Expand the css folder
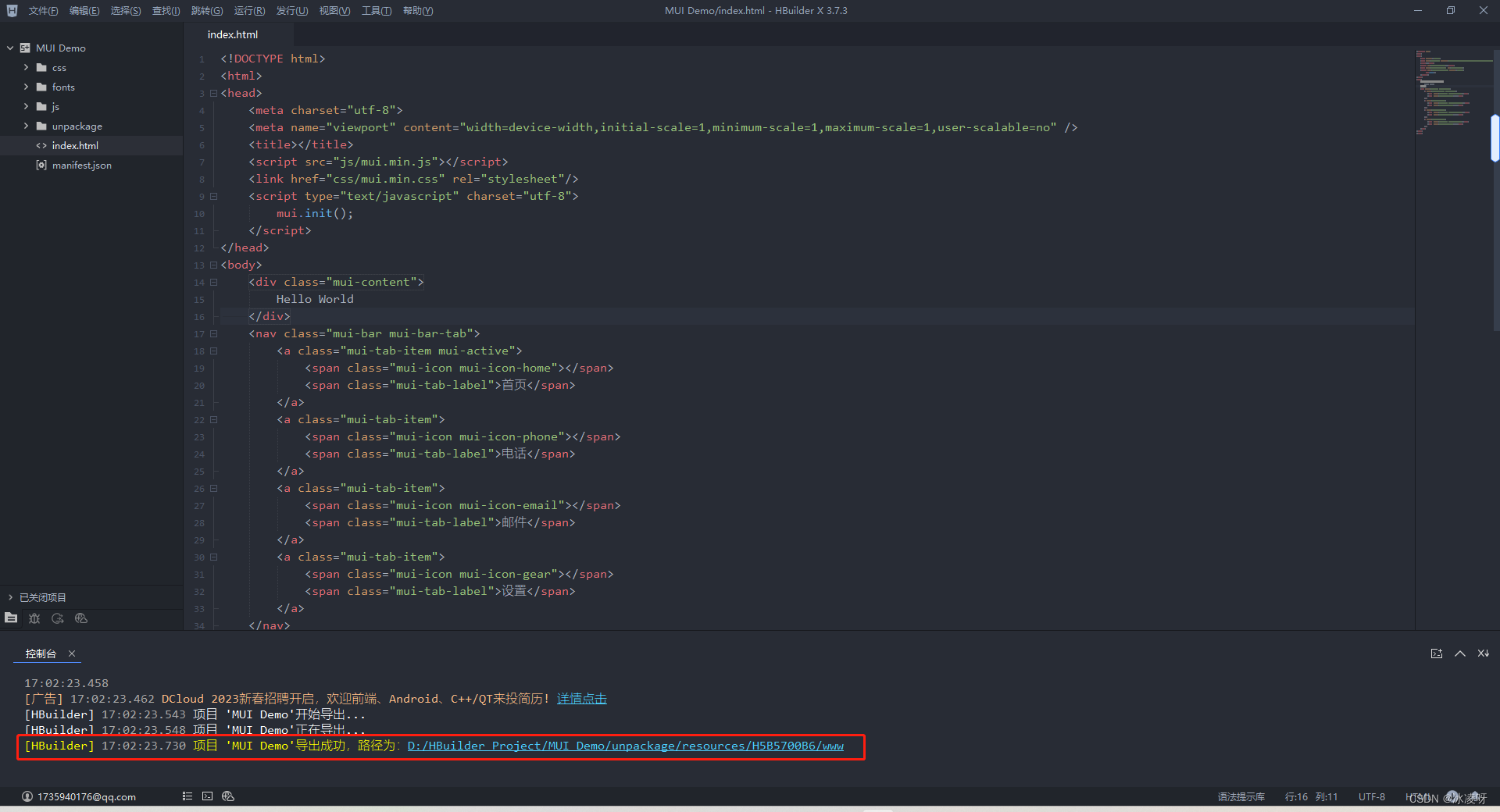Screen dimensions: 1500x812 (26, 67)
